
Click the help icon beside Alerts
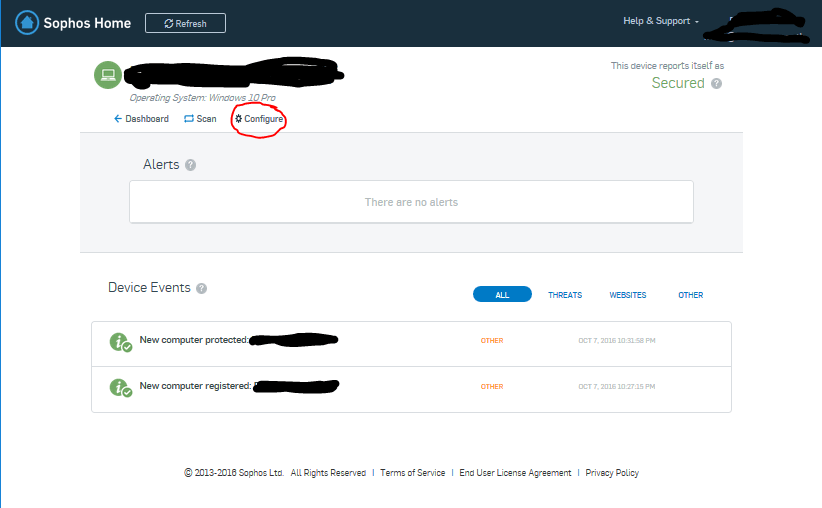tap(190, 165)
